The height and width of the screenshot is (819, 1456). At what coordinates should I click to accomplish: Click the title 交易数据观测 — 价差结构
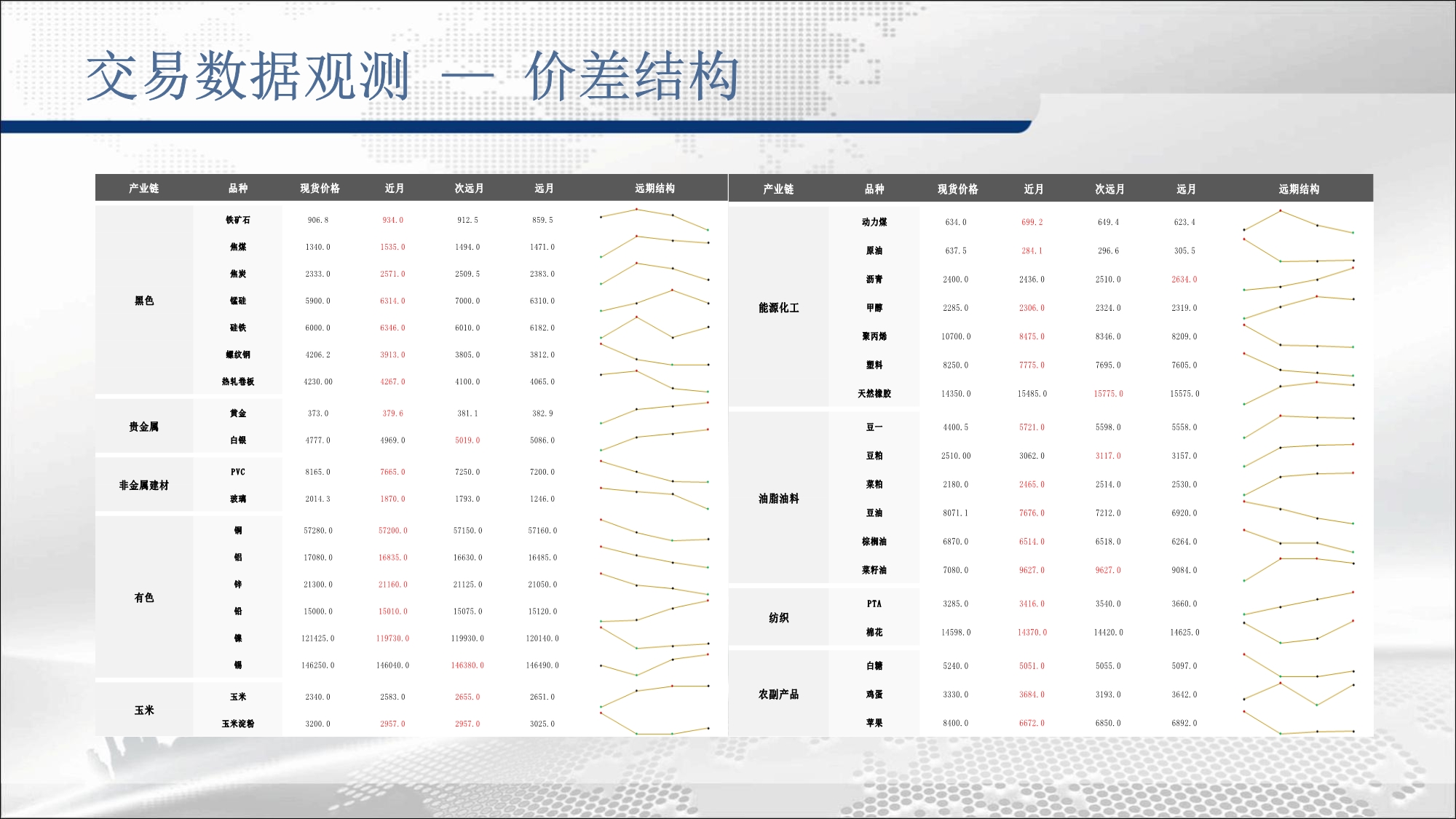point(412,76)
